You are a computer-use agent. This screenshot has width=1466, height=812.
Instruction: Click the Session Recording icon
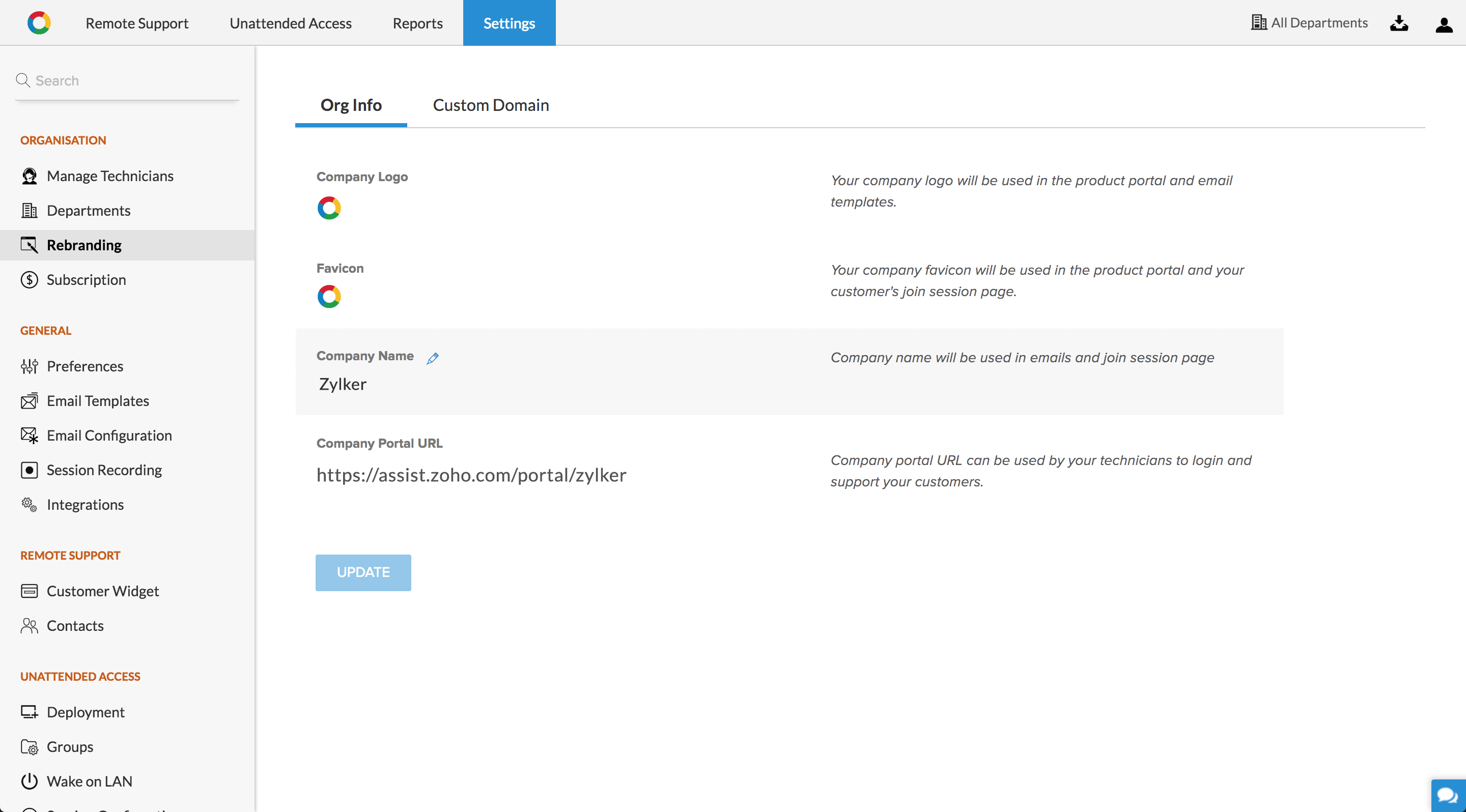coord(29,470)
